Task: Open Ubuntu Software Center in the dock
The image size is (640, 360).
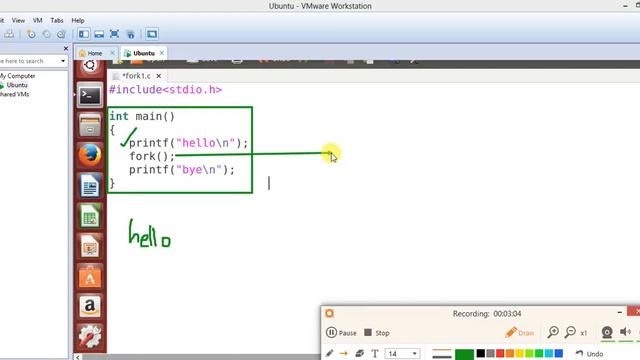Action: pyautogui.click(x=90, y=276)
